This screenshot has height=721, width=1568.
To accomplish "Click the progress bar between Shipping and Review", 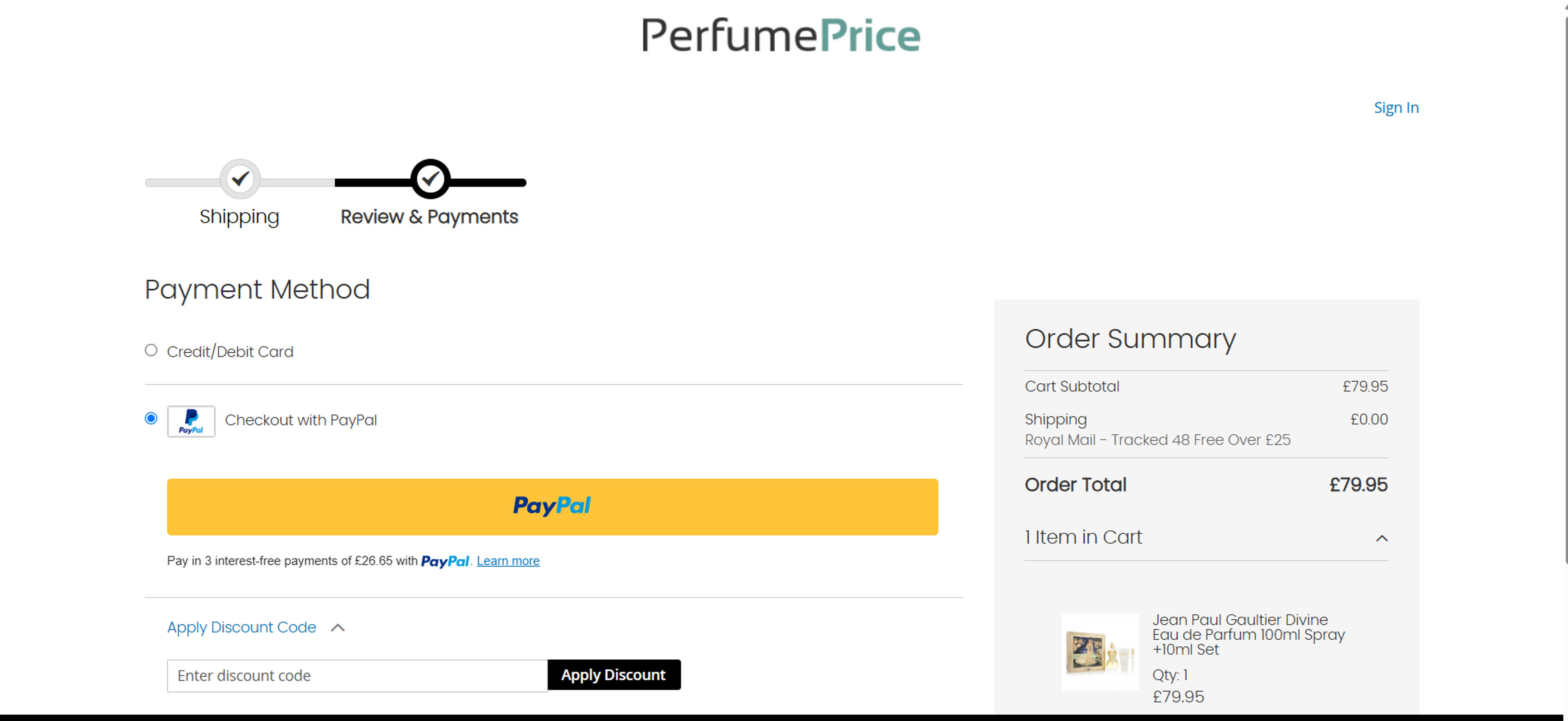I will pos(335,181).
